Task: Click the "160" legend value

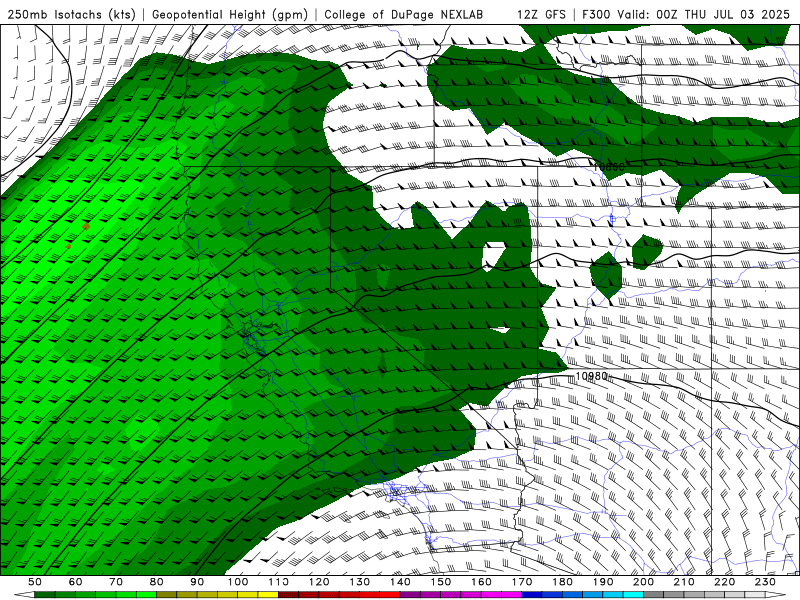Action: [481, 582]
